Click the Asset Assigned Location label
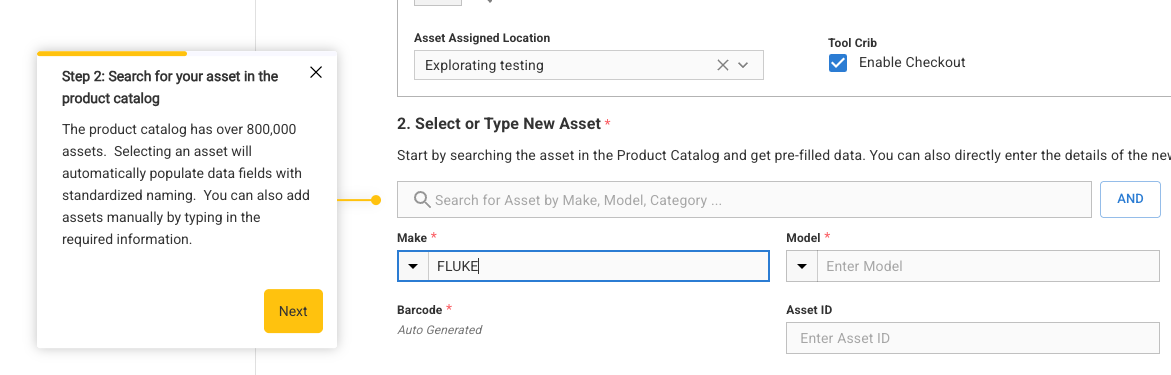1171x375 pixels. point(482,38)
